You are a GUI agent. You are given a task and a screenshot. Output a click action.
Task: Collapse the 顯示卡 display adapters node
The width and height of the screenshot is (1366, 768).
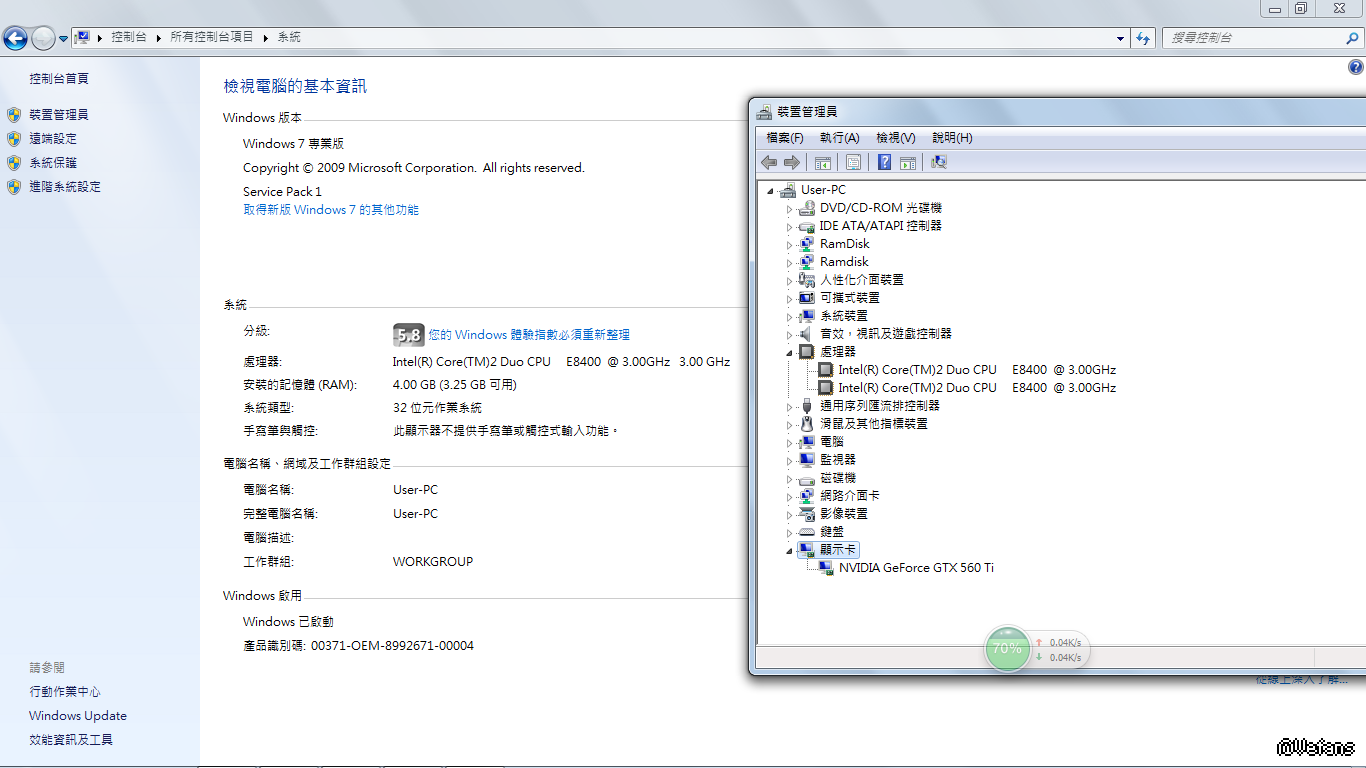coord(789,550)
